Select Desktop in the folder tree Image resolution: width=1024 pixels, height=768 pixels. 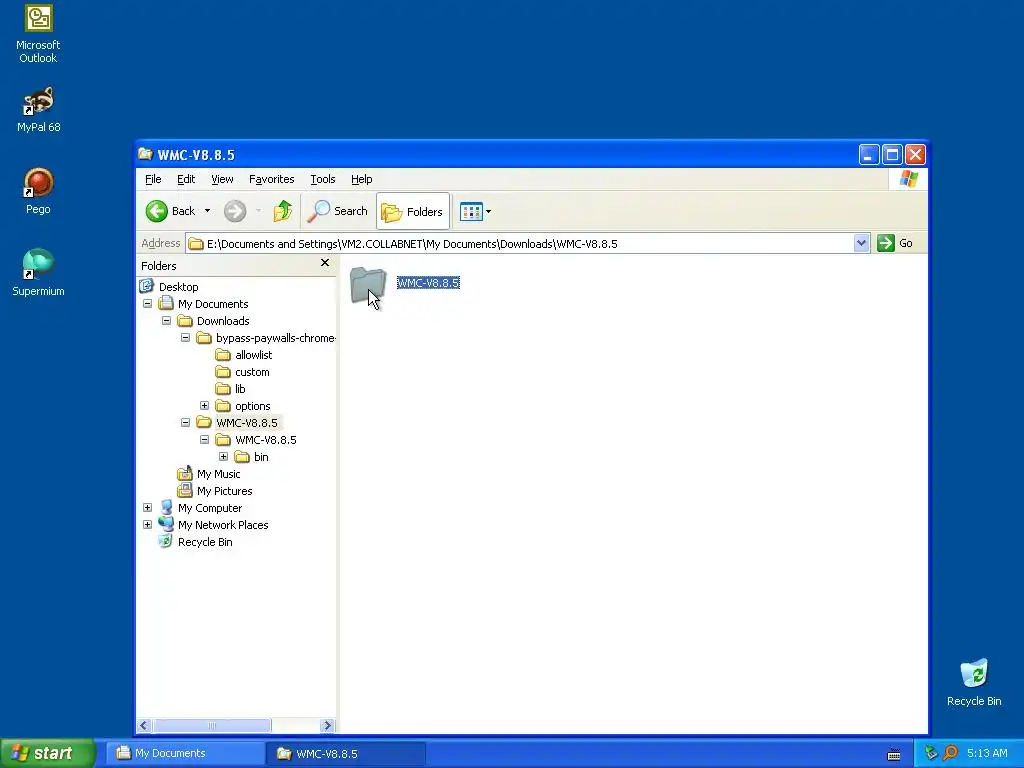coord(178,287)
